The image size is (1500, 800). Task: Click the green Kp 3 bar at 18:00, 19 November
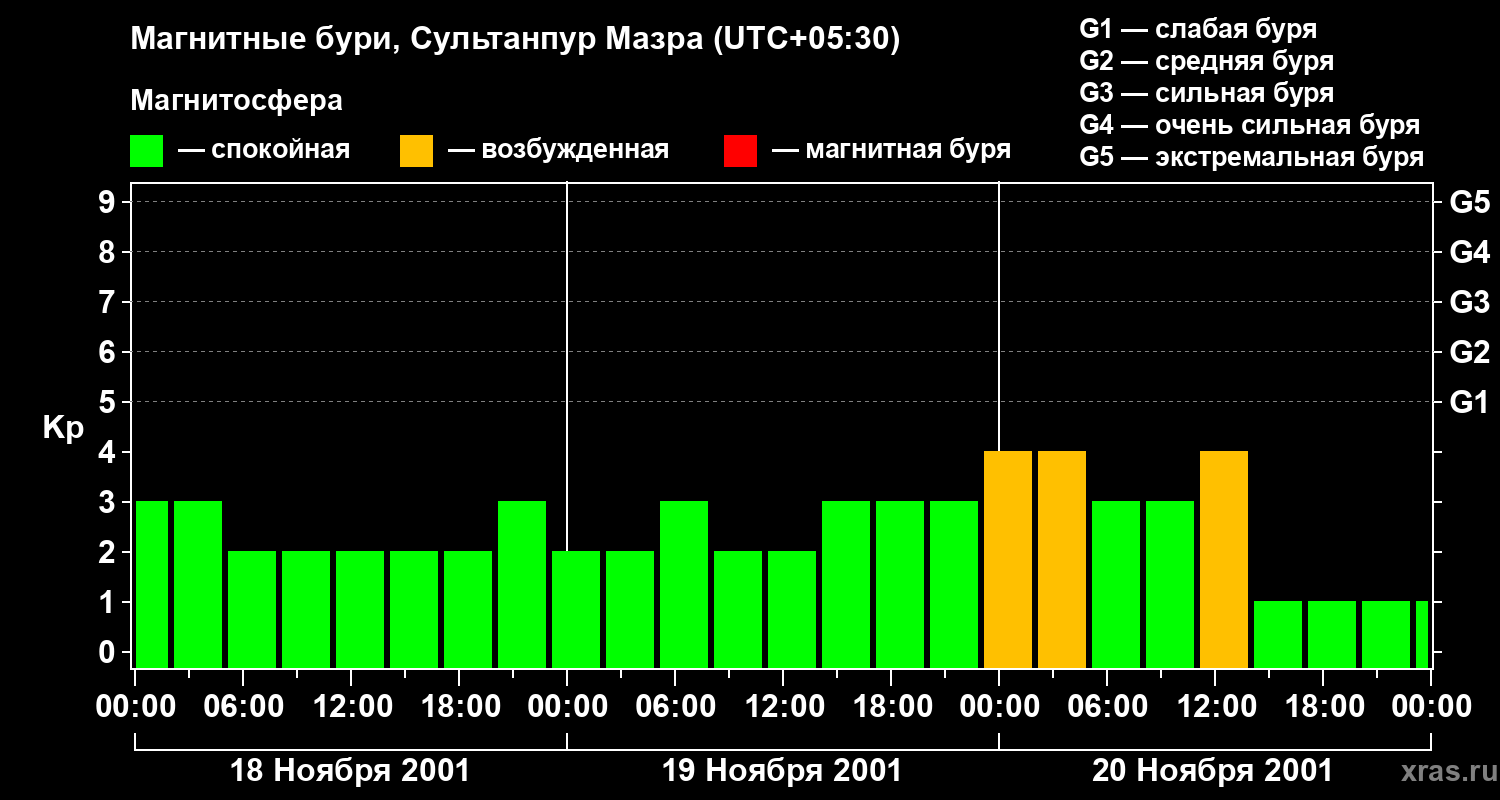pos(900,585)
